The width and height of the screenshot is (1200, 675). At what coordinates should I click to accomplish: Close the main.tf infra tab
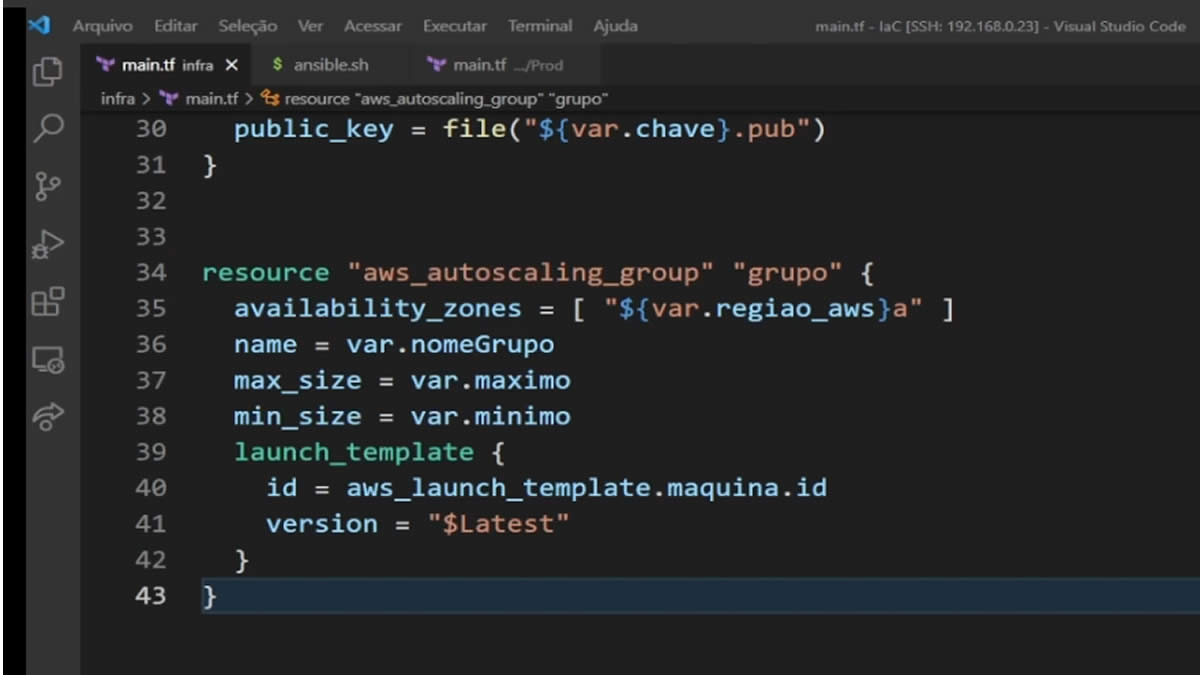coord(232,65)
